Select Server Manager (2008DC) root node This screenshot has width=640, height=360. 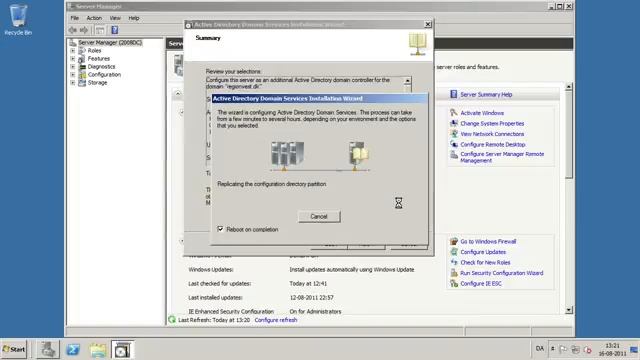click(110, 42)
